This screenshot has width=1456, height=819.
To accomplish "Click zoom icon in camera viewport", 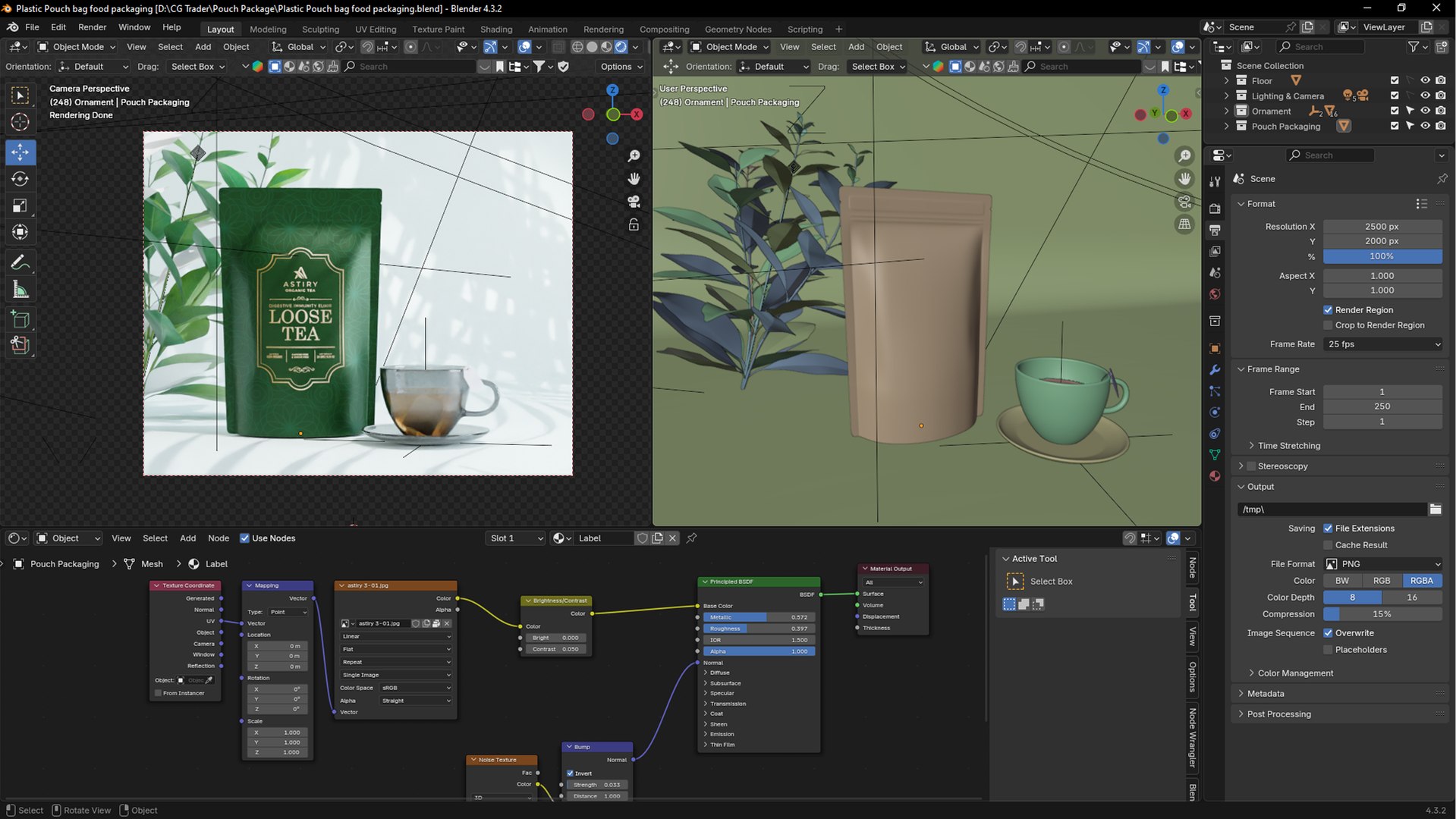I will 634,156.
